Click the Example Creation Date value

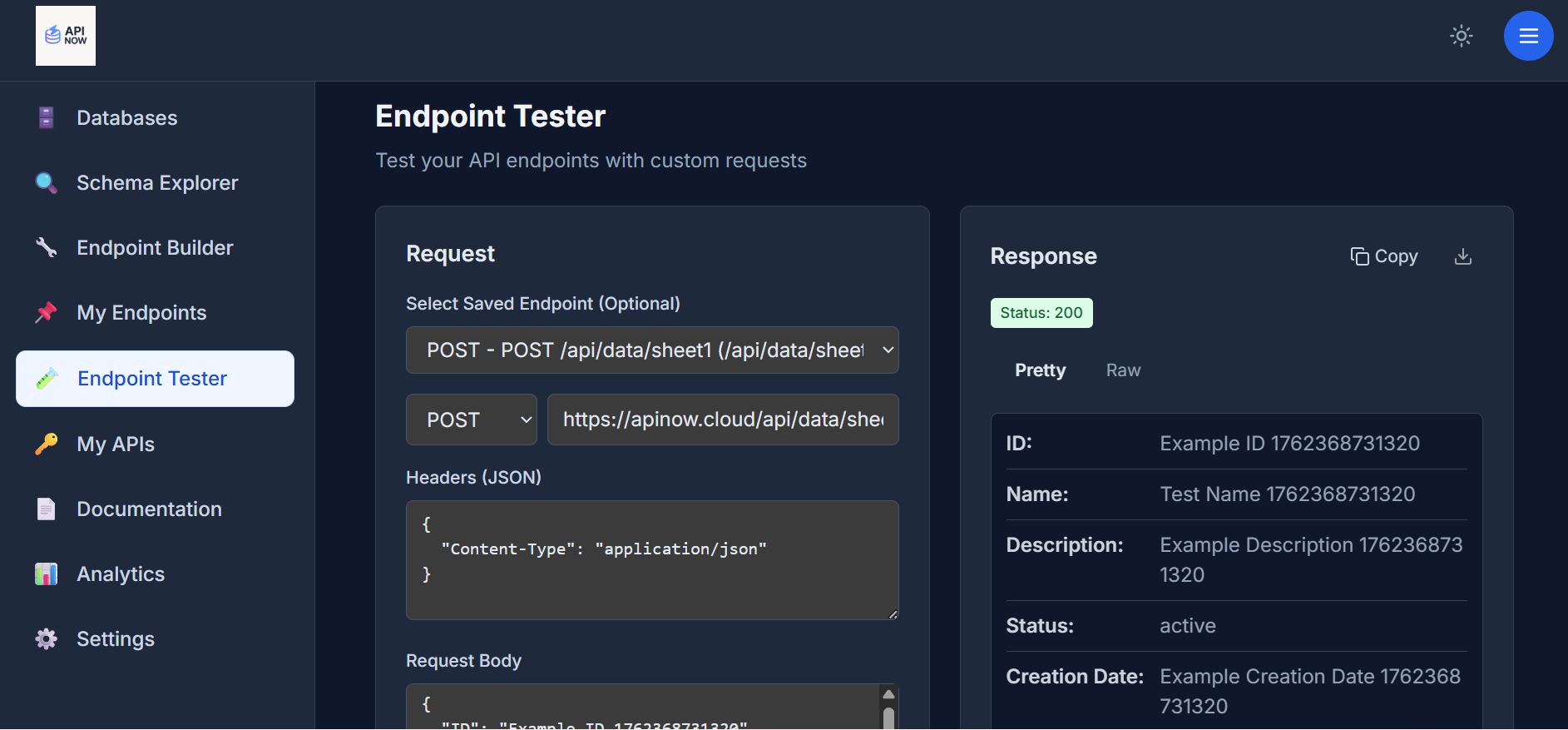[1310, 691]
